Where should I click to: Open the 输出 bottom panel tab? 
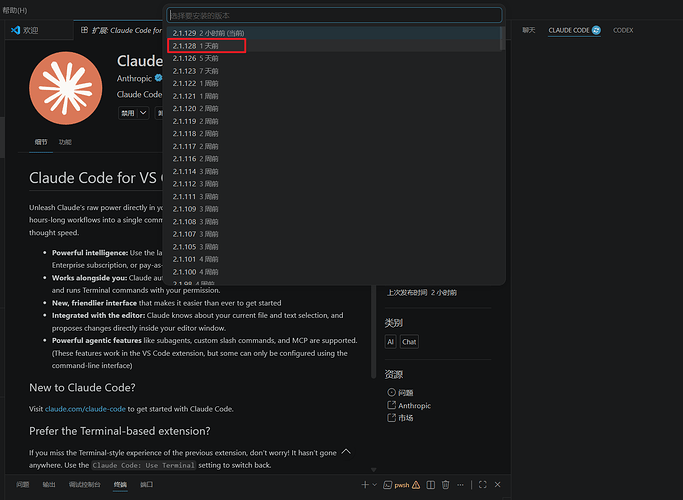48,484
